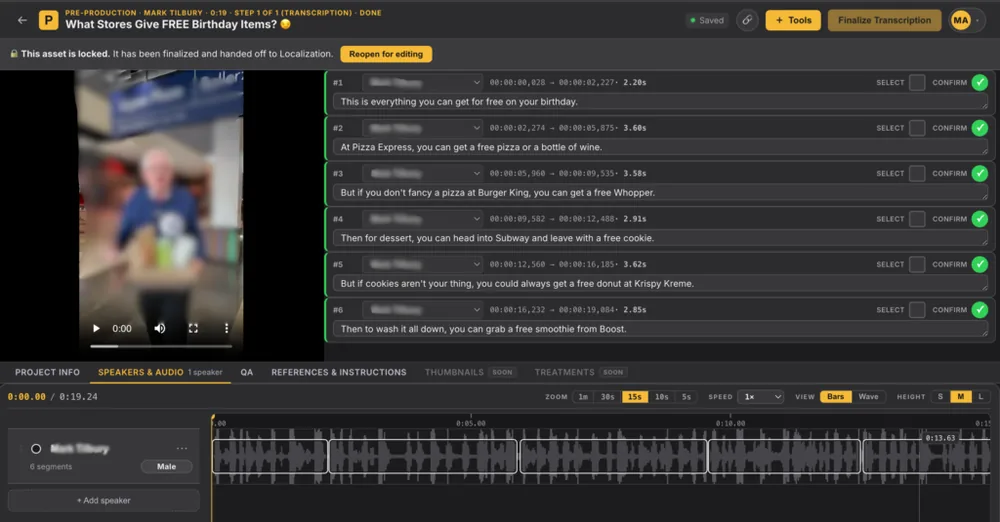Enter fullscreen on the video player
The image size is (1000, 522).
(x=193, y=329)
